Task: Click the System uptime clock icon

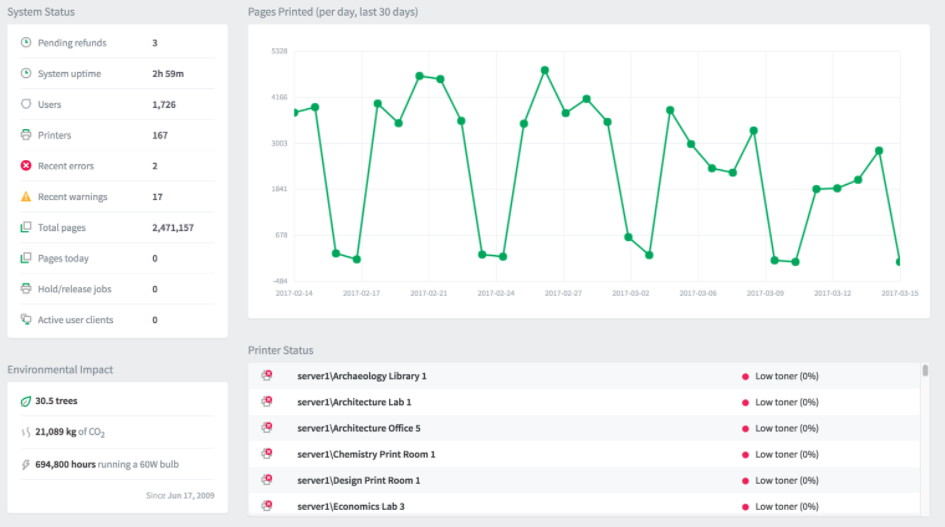Action: coord(26,73)
